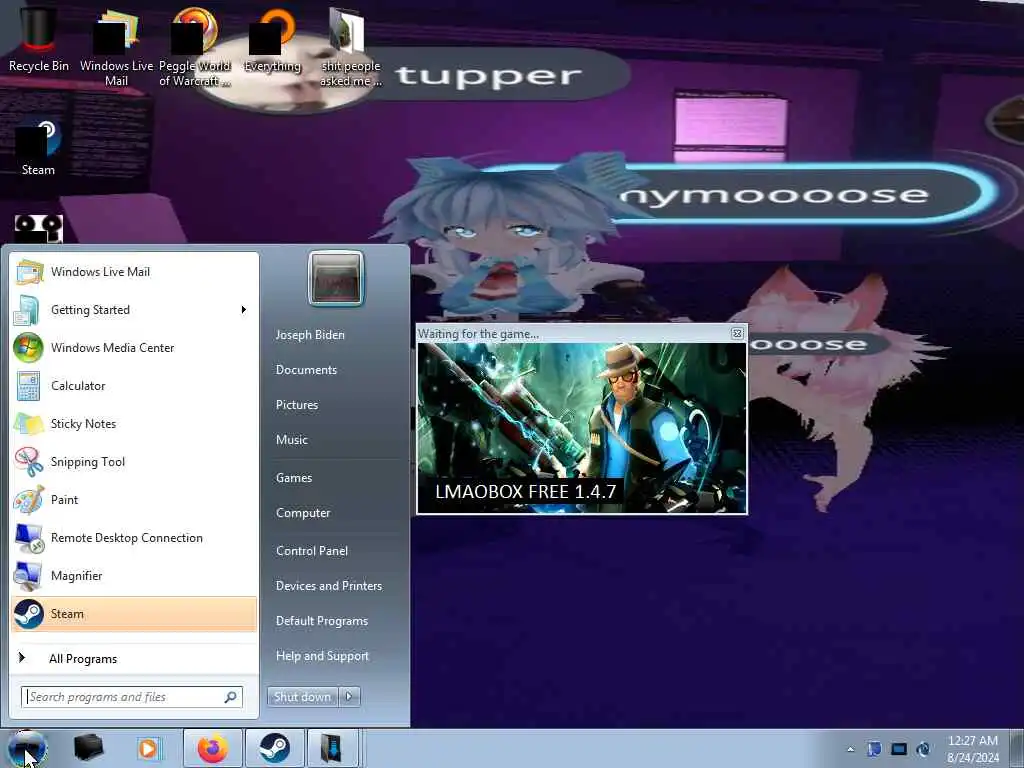Click the Getting Started icon
The image size is (1024, 768).
tap(27, 310)
